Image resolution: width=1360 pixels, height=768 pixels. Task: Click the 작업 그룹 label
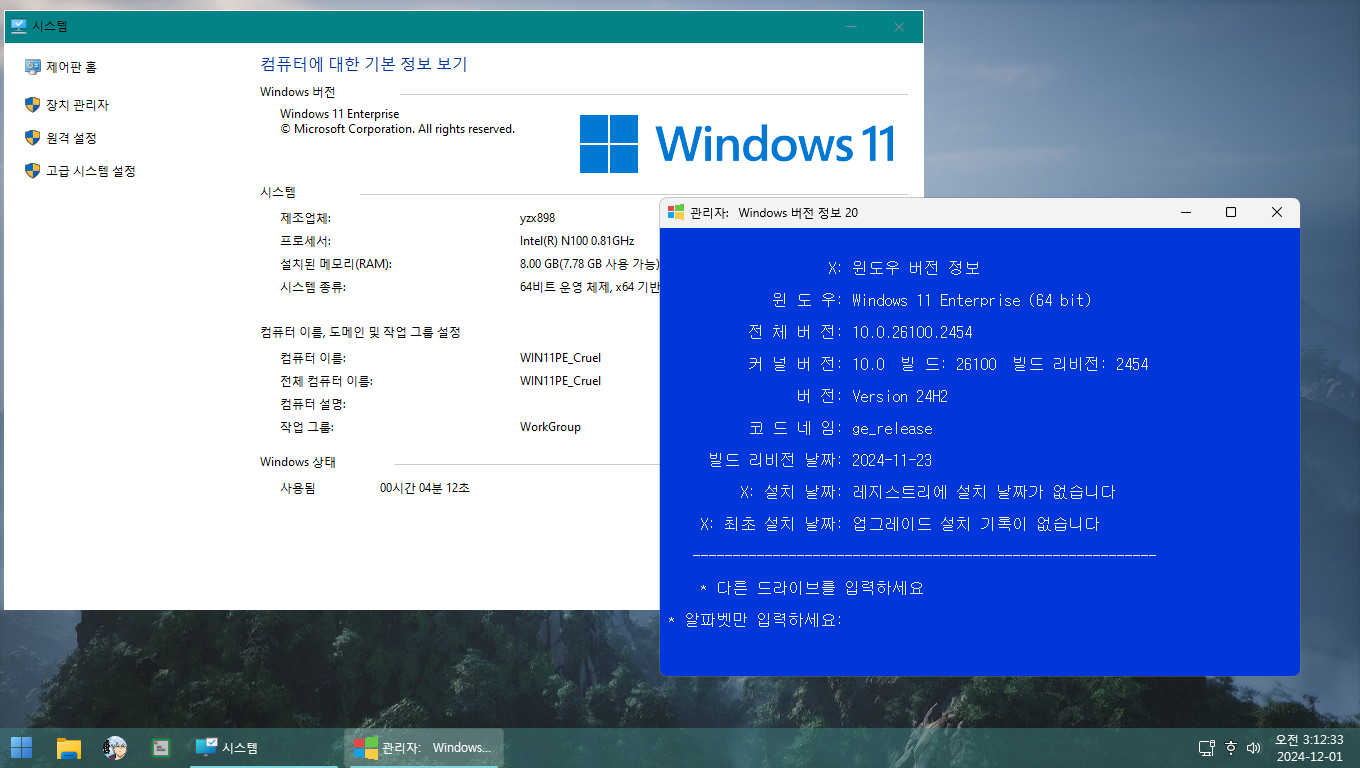pos(307,427)
